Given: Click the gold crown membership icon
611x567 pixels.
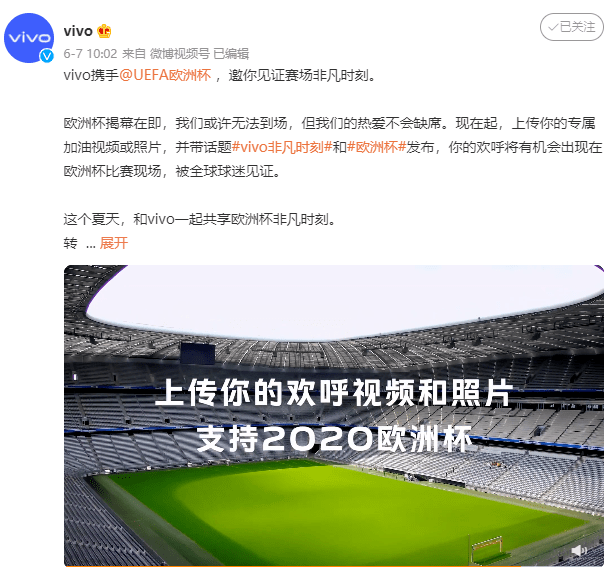Looking at the screenshot, I should click(104, 31).
